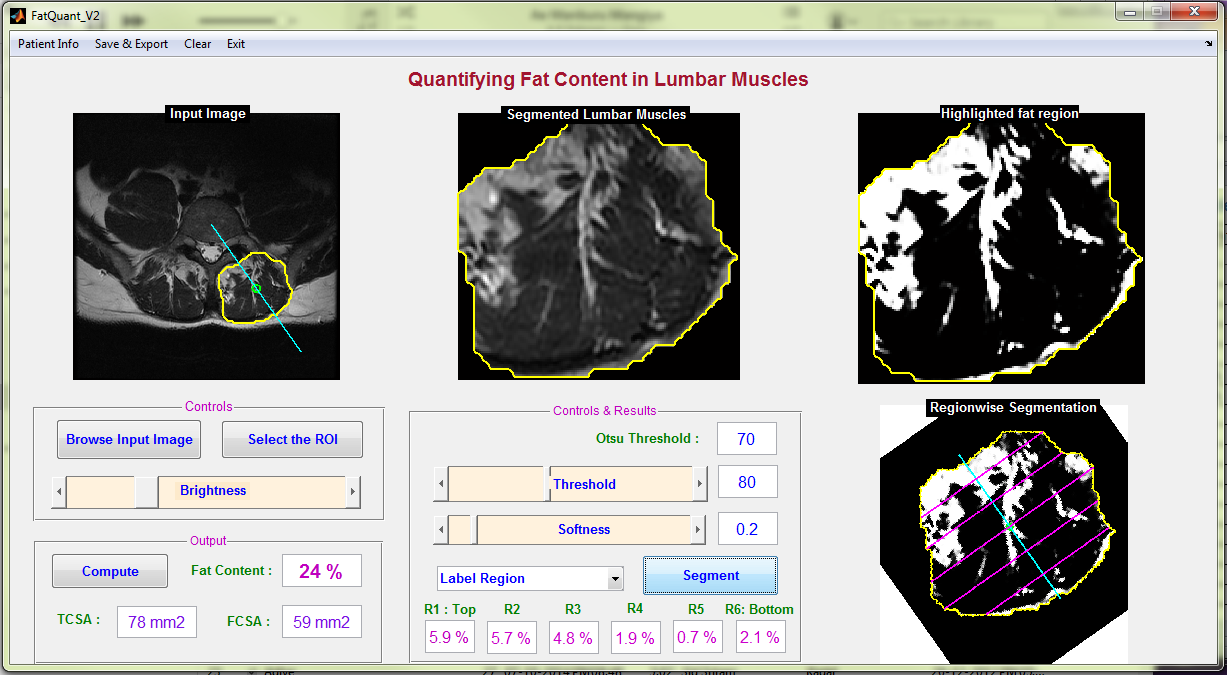This screenshot has width=1227, height=675.
Task: Click the Otsu Threshold value field
Action: pyautogui.click(x=746, y=439)
